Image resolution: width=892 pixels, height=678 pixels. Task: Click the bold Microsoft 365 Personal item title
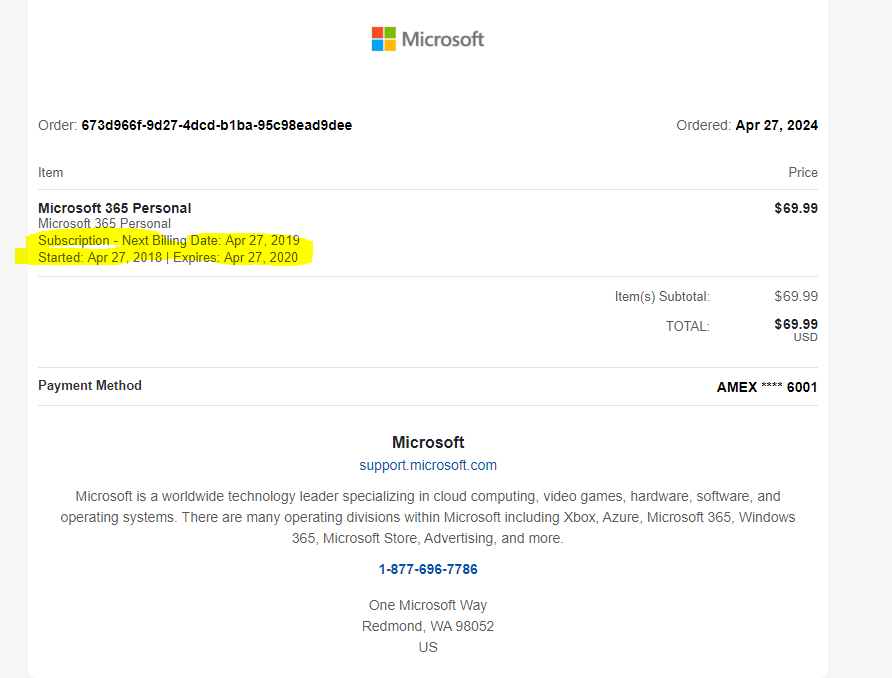(x=114, y=208)
